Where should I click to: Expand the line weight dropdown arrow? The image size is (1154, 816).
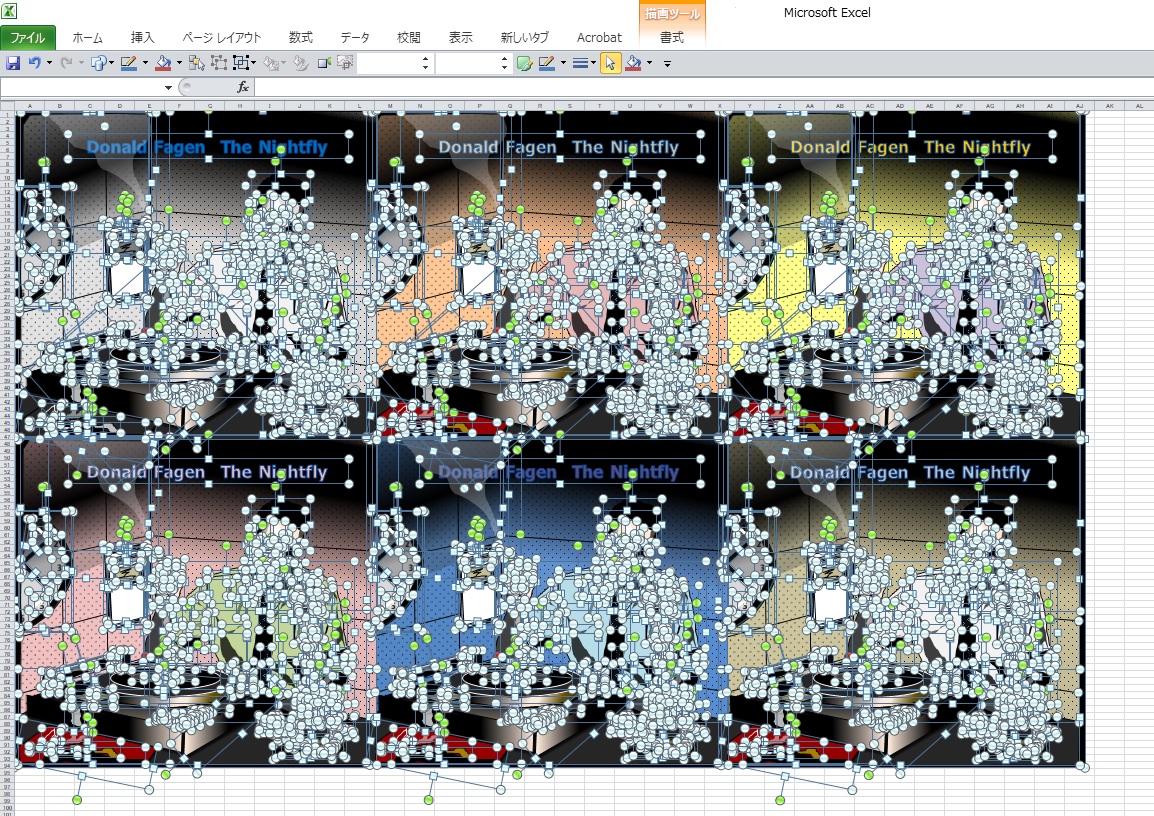point(593,63)
